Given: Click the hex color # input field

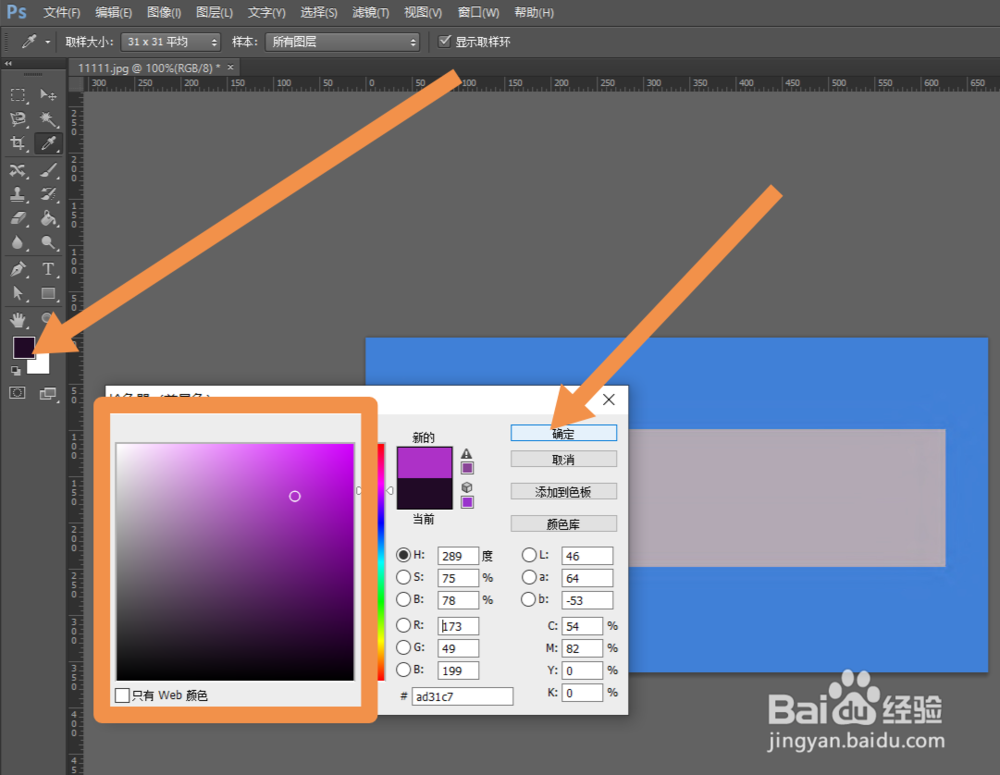Looking at the screenshot, I should point(462,696).
